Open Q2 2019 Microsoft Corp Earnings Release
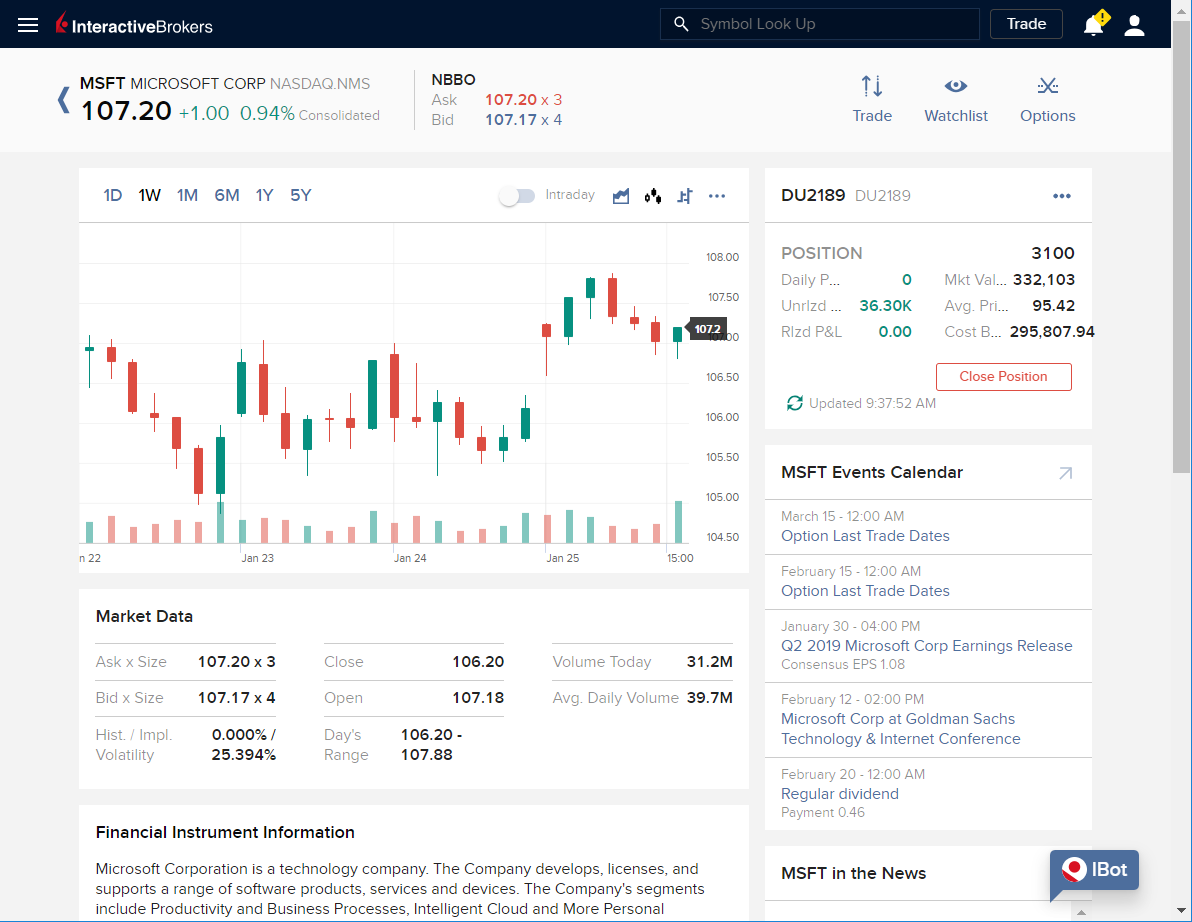1192x922 pixels. point(927,645)
